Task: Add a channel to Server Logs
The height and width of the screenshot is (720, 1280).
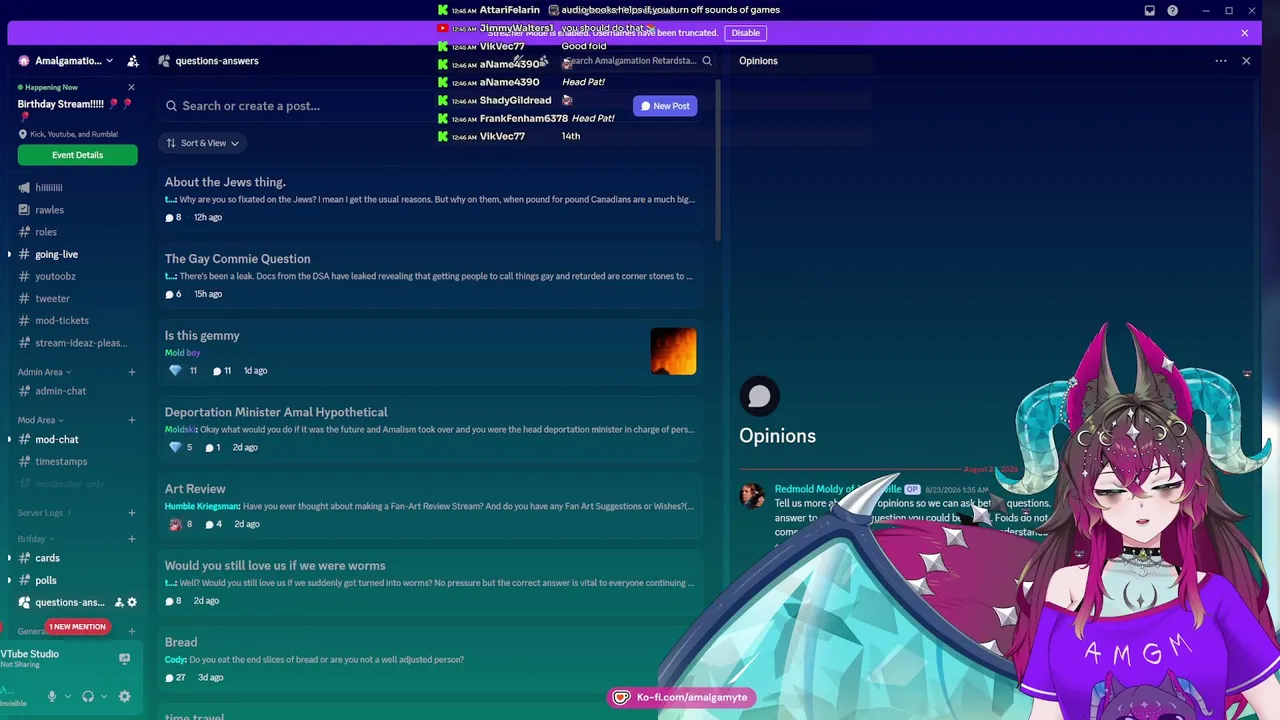Action: pyautogui.click(x=132, y=513)
